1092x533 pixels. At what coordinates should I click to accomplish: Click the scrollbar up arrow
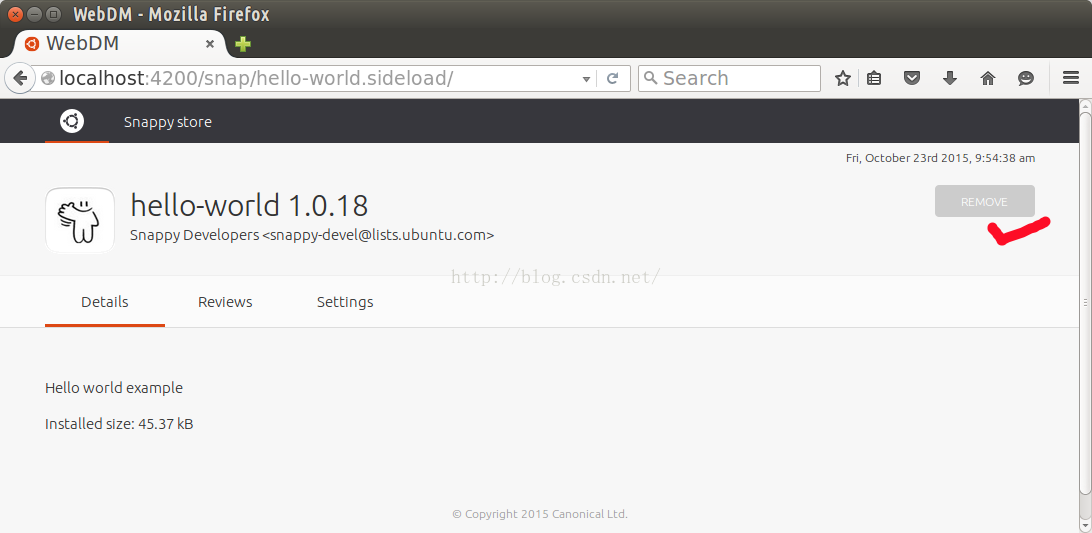[1085, 104]
